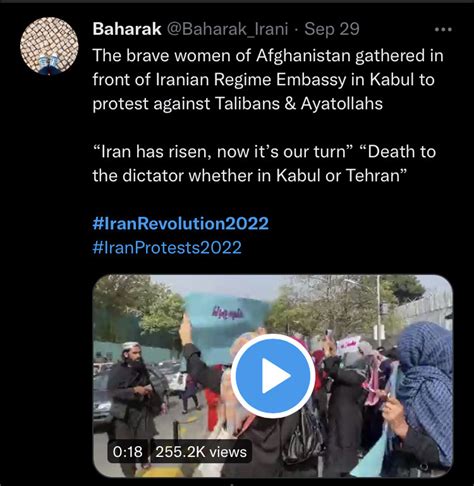Open the #IranRevolution2022 hashtag
The height and width of the screenshot is (486, 474).
pyautogui.click(x=180, y=224)
